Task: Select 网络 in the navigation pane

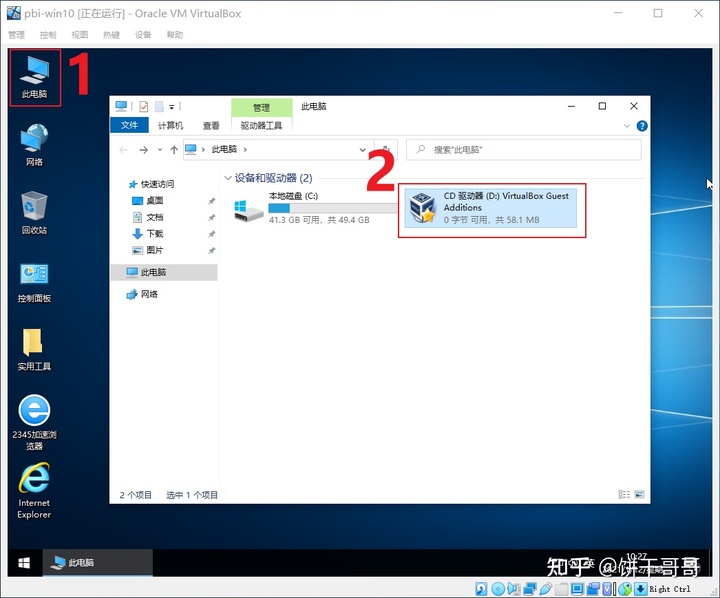Action: coord(142,294)
